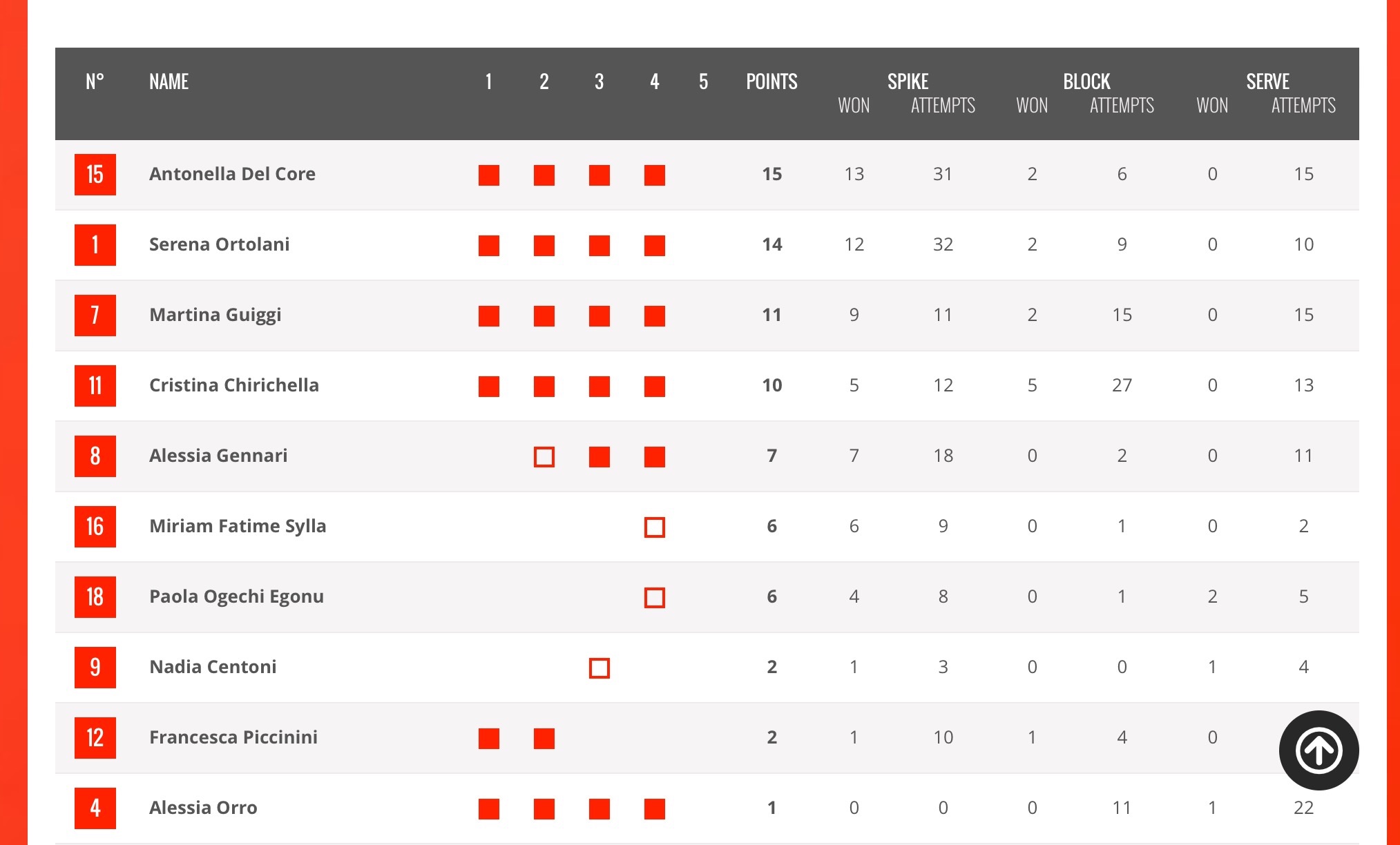Screen dimensions: 1400x845
Task: Click Miriam Fatime Sylla's set 4 substitute square
Action: (655, 527)
